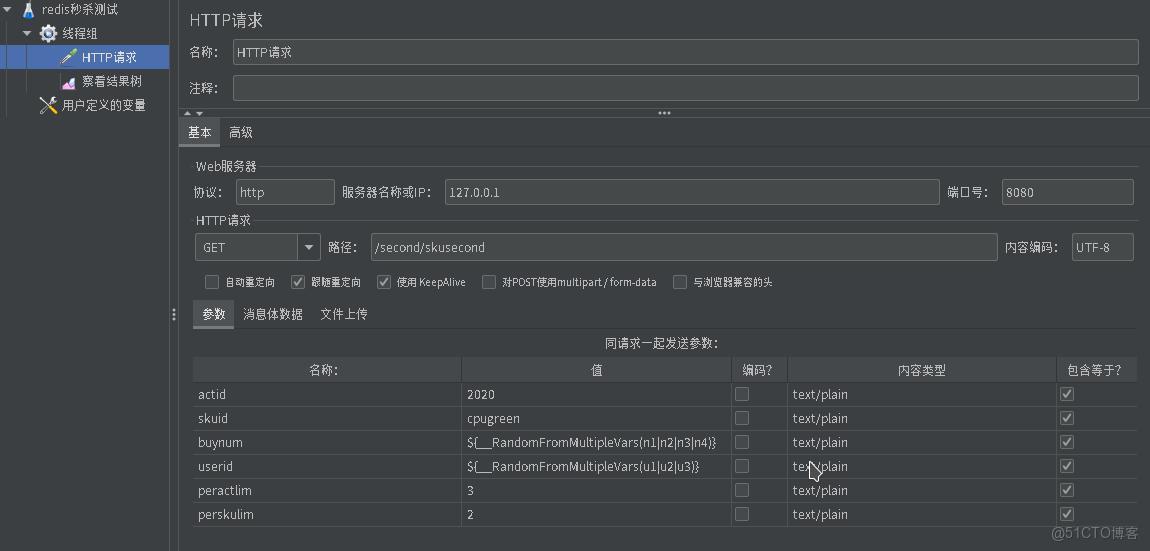This screenshot has width=1150, height=551.
Task: Click the 值 column header
Action: (596, 371)
